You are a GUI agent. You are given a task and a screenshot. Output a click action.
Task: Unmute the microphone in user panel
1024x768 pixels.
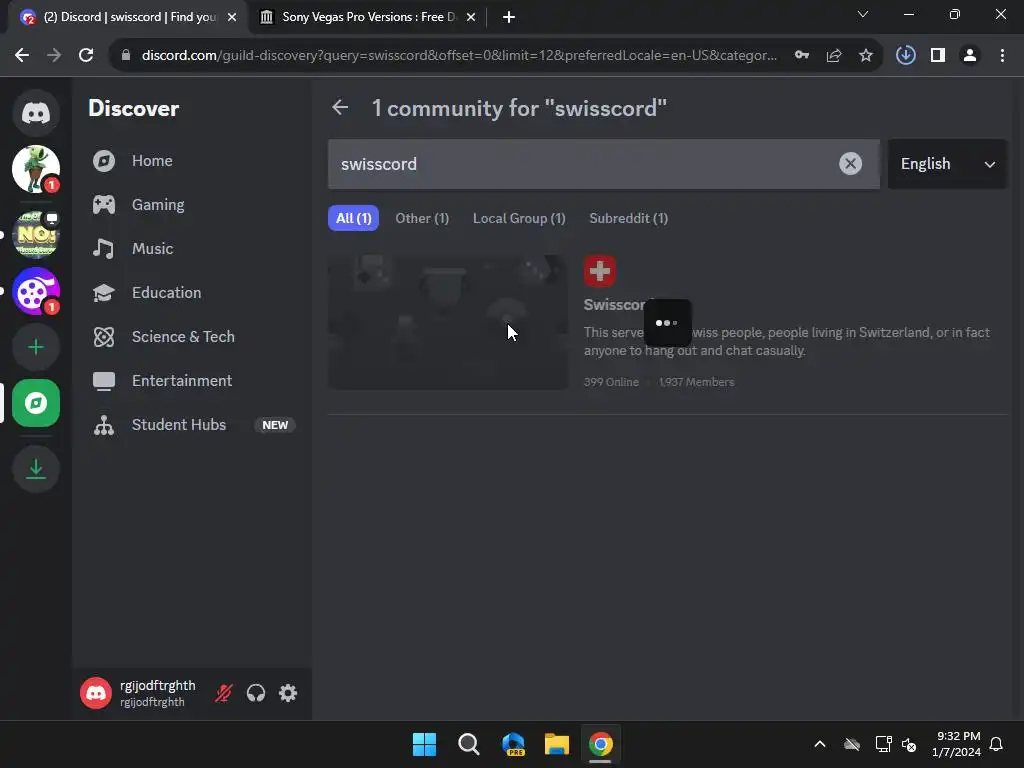224,693
